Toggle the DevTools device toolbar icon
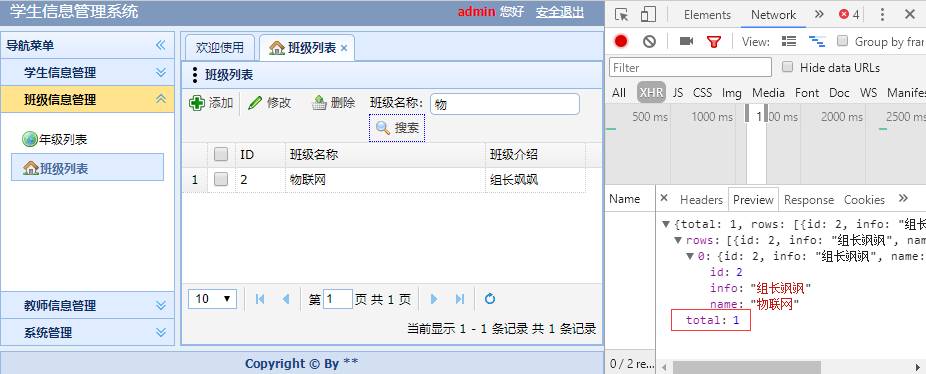Screen dimensions: 926x374 (648, 15)
